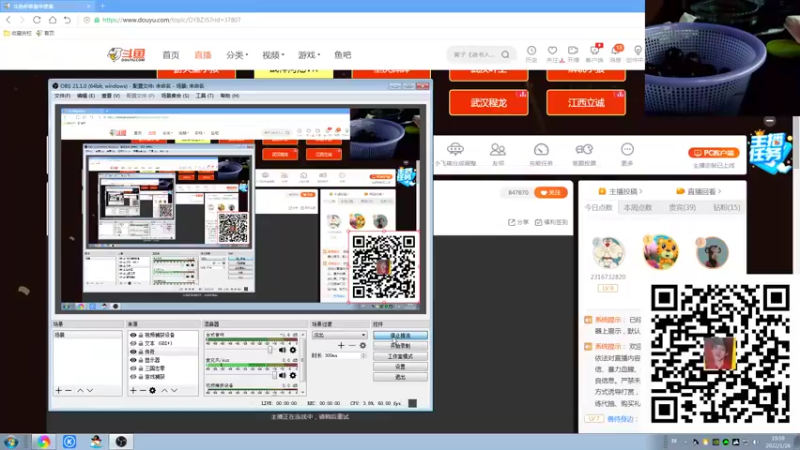Image resolution: width=800 pixels, height=450 pixels.
Task: Expand the 视频 navigation dropdown
Action: [x=273, y=55]
